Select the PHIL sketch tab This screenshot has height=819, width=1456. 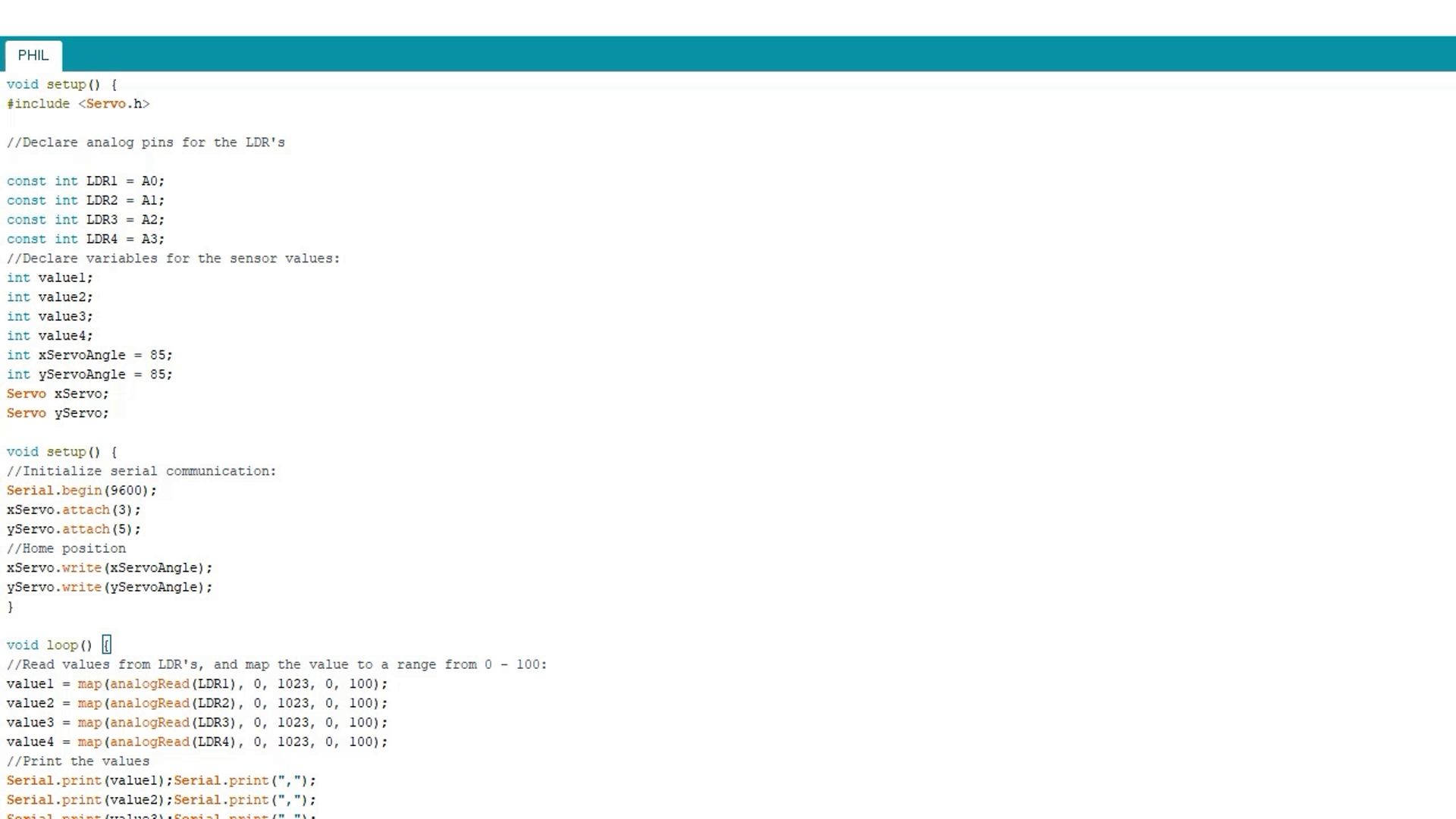(33, 55)
